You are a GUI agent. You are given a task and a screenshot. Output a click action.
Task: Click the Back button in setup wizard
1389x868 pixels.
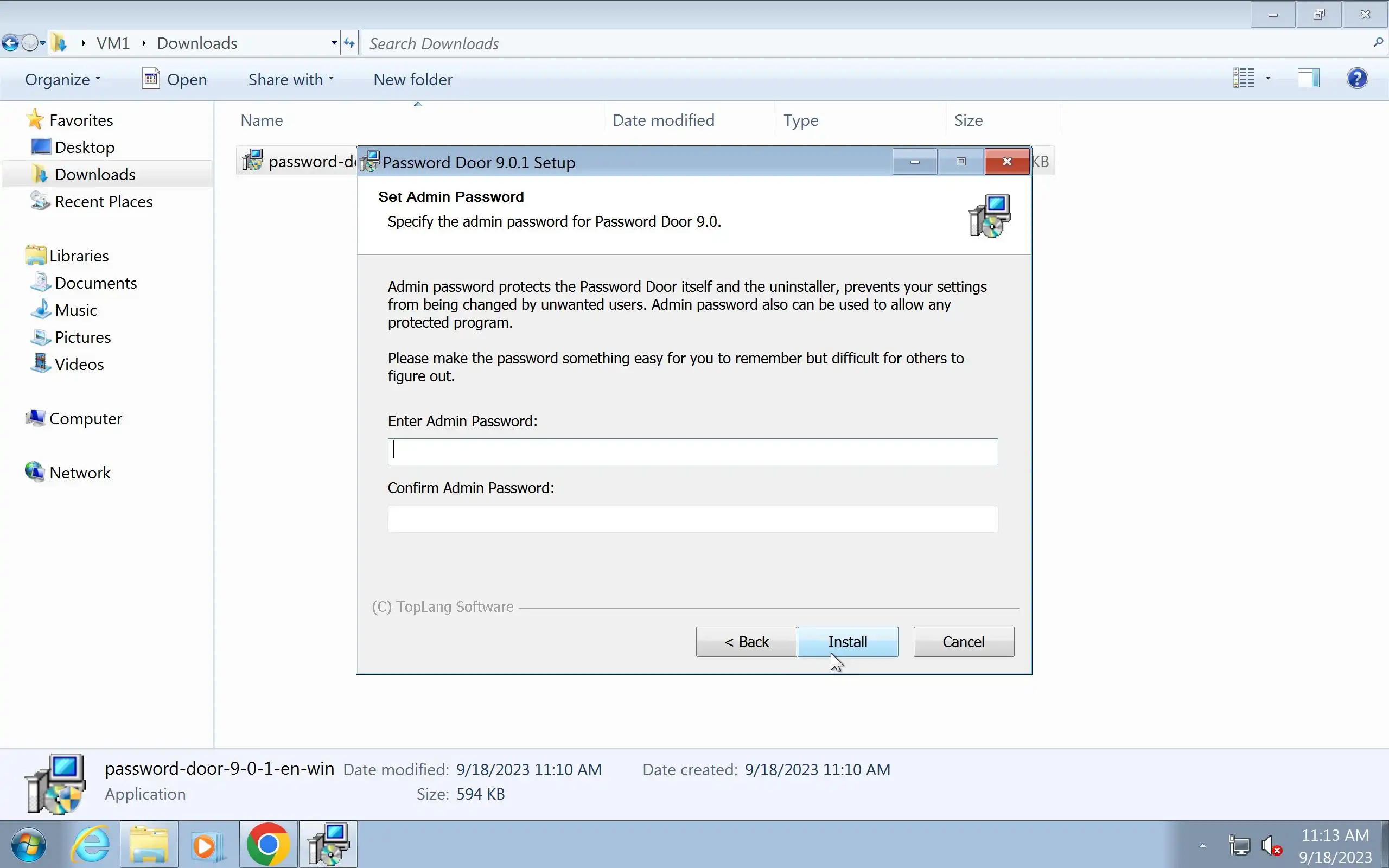(746, 641)
